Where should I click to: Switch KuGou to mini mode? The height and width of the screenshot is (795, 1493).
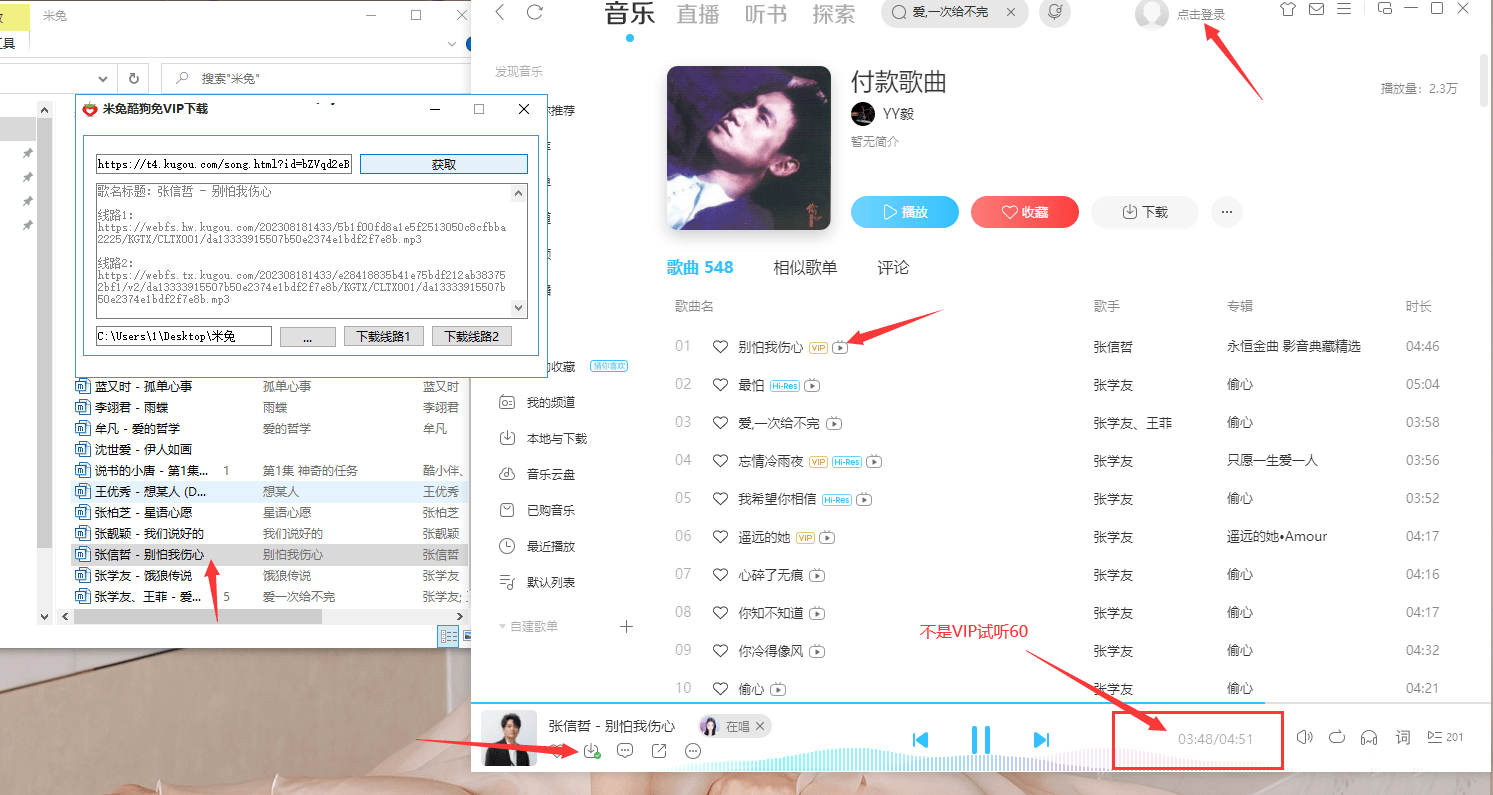pos(1385,8)
